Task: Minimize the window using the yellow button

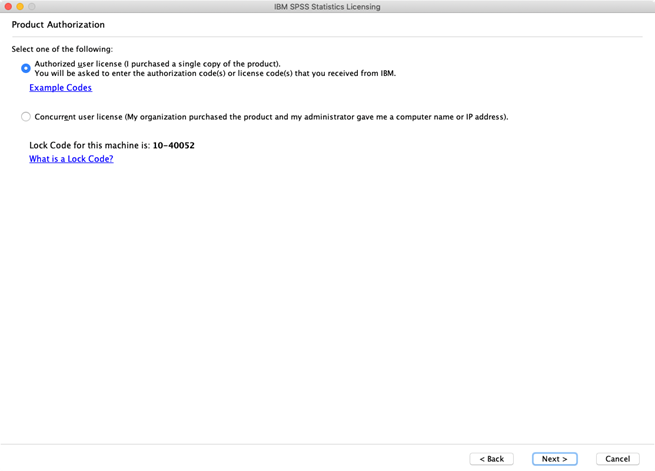Action: point(20,6)
